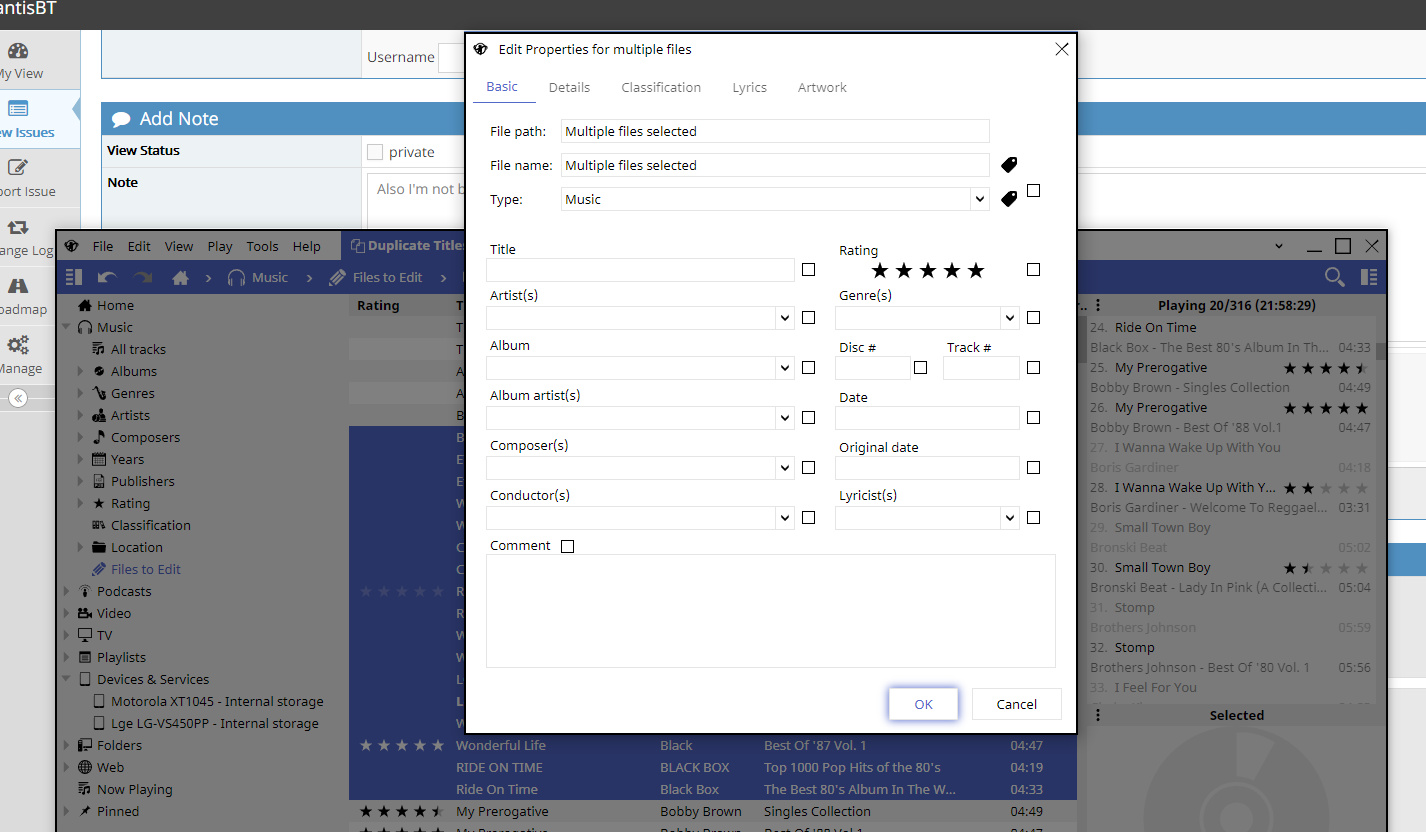Screen dimensions: 1426x832
Task: Open Manage gears icon in MantisBT sidebar
Action: 18,354
